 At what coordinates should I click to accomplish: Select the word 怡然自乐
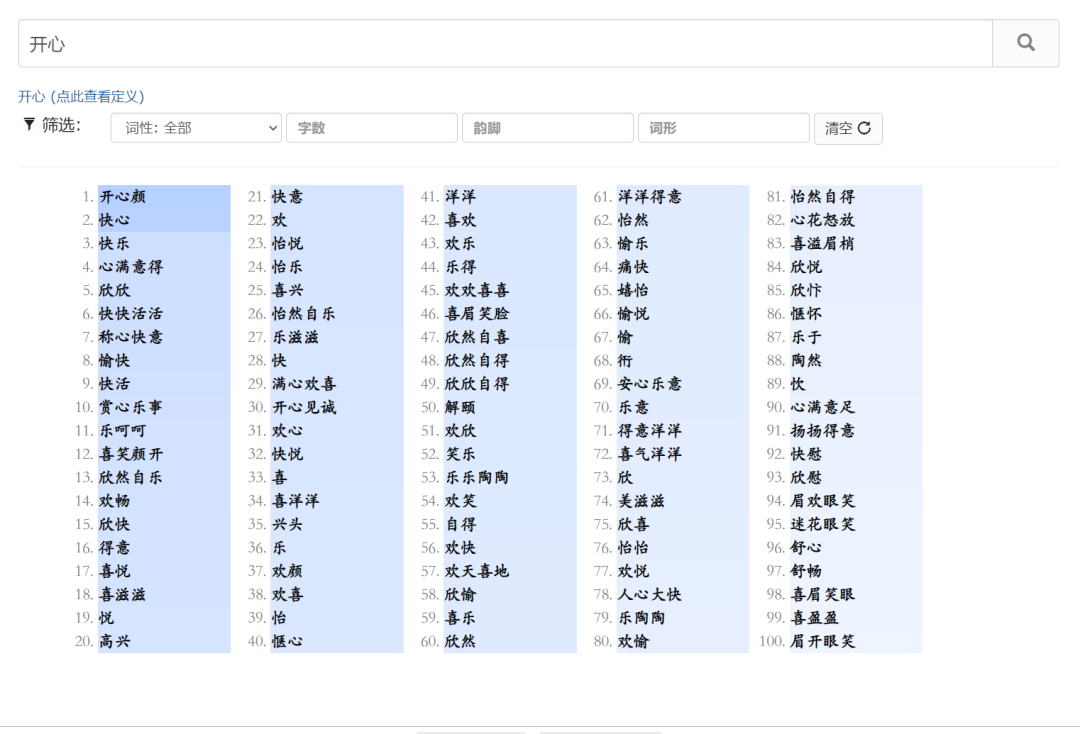point(304,314)
